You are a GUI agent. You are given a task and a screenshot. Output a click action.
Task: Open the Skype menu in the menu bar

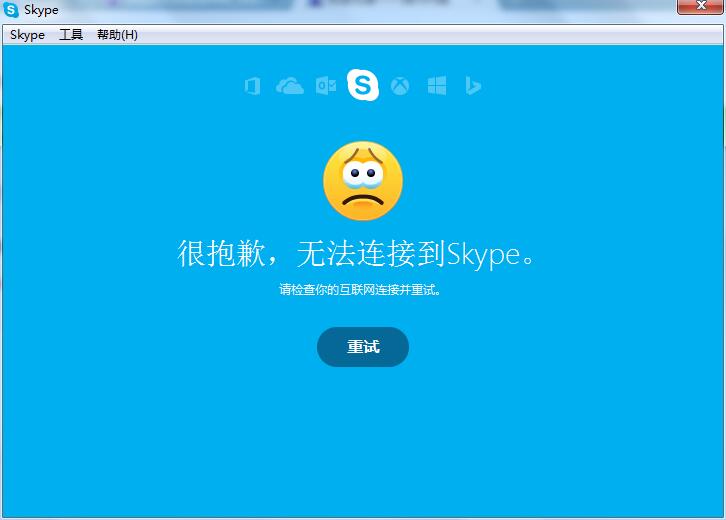27,35
